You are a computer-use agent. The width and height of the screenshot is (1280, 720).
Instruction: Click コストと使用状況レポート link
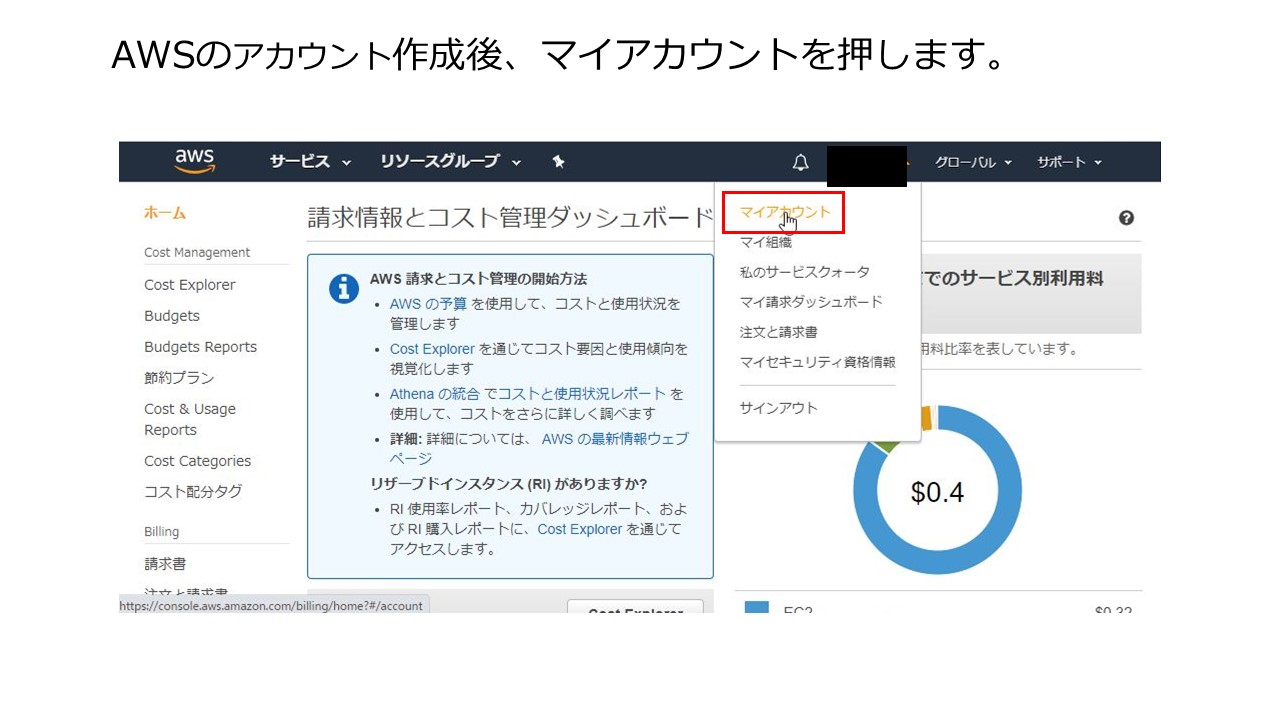click(582, 394)
